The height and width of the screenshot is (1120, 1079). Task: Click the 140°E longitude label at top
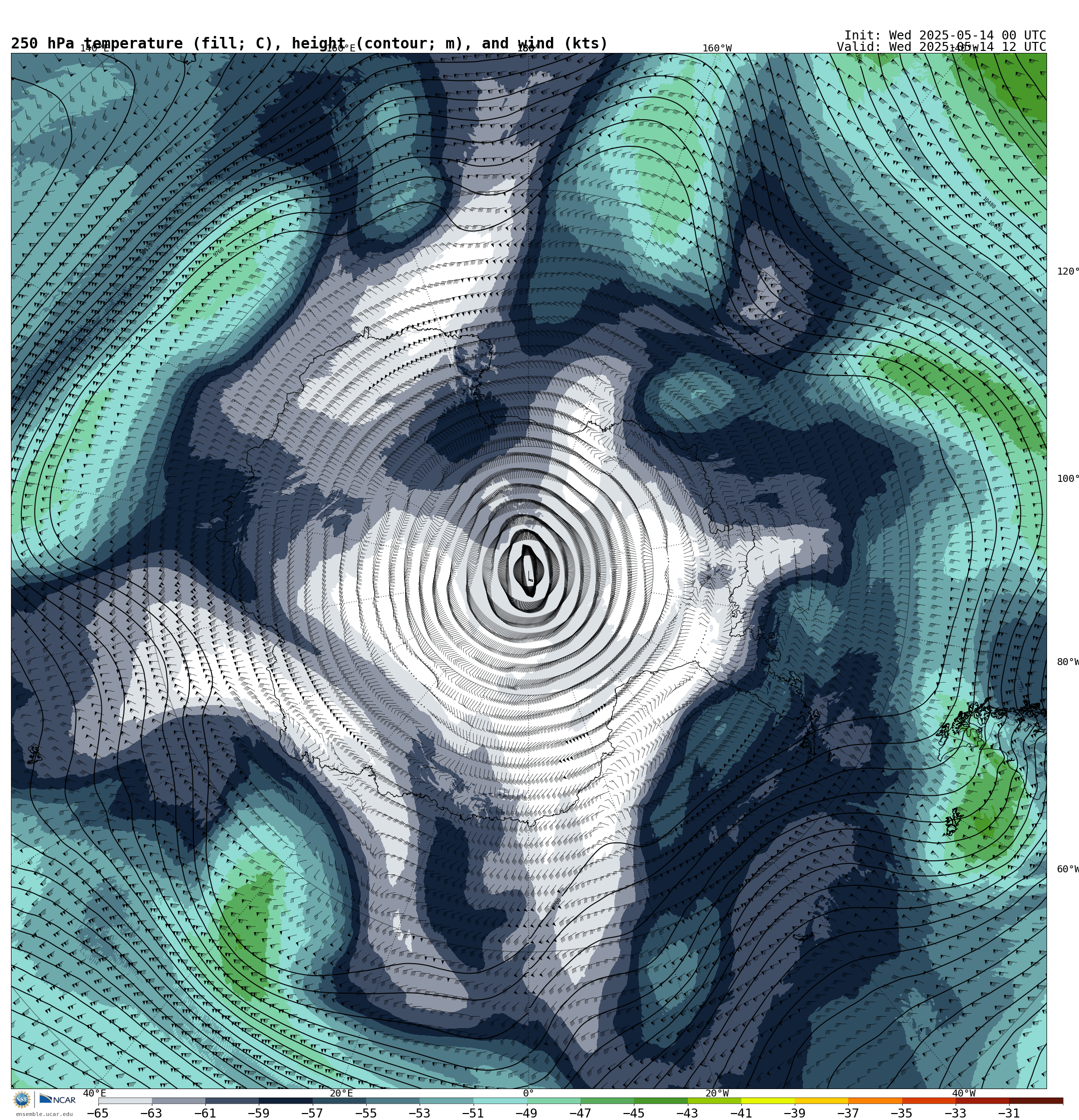click(94, 48)
